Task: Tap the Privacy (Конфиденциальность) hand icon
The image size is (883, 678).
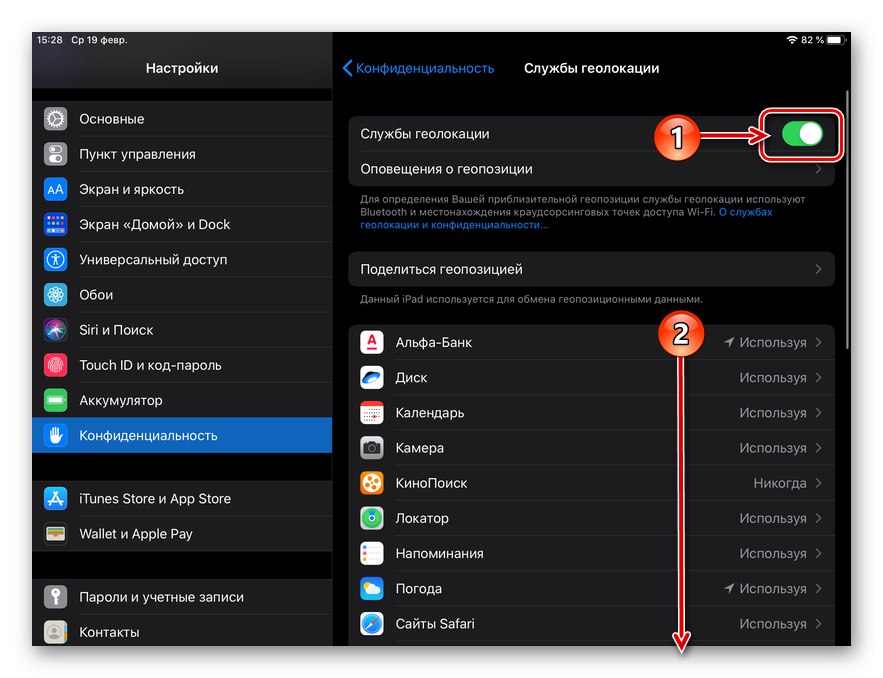Action: tap(55, 435)
